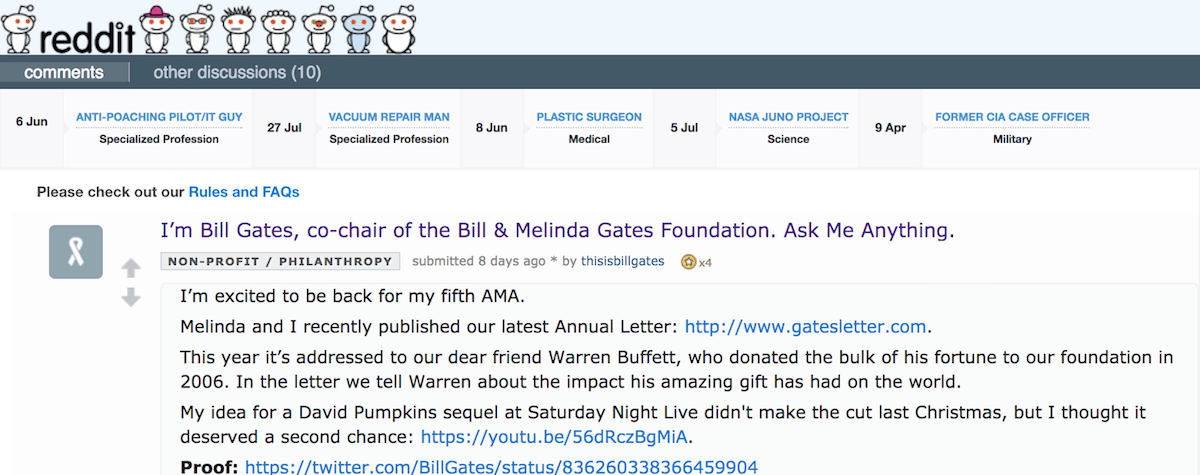Click the reddit logo text
The image size is (1200, 475).
89,37
